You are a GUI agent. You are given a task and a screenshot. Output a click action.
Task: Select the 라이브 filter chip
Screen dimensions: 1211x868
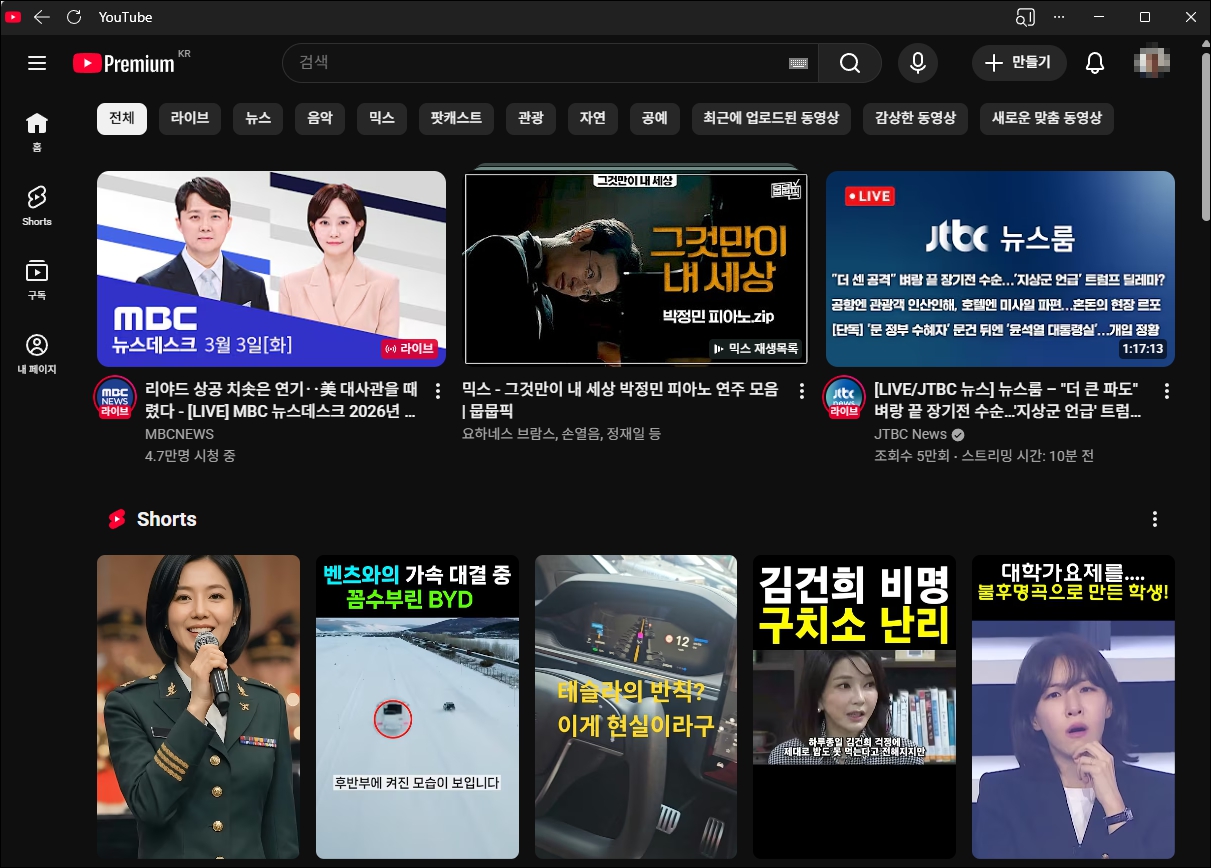pos(189,118)
